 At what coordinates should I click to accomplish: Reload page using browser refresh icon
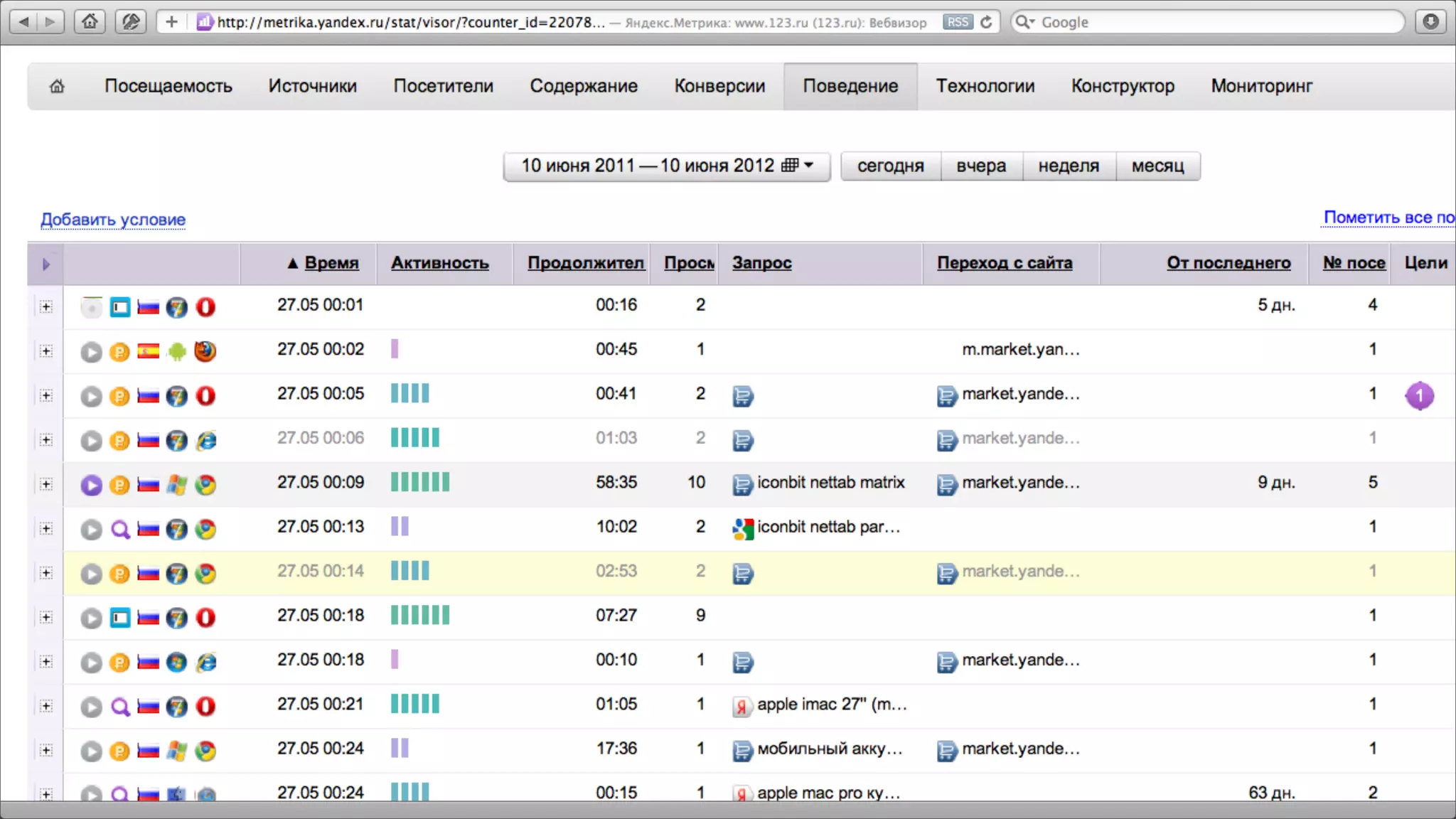tap(986, 22)
